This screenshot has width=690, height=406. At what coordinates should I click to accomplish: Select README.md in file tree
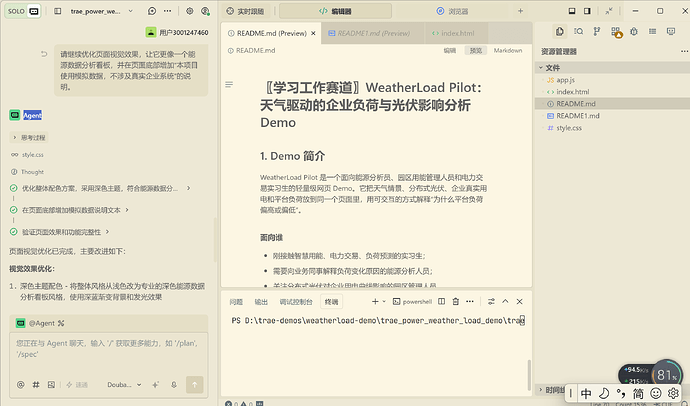click(613, 104)
